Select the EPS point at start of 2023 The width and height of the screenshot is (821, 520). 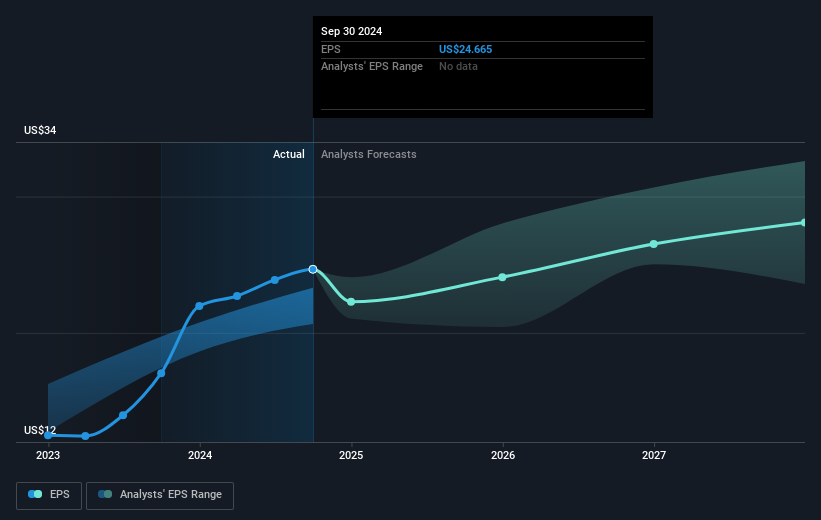[48, 435]
